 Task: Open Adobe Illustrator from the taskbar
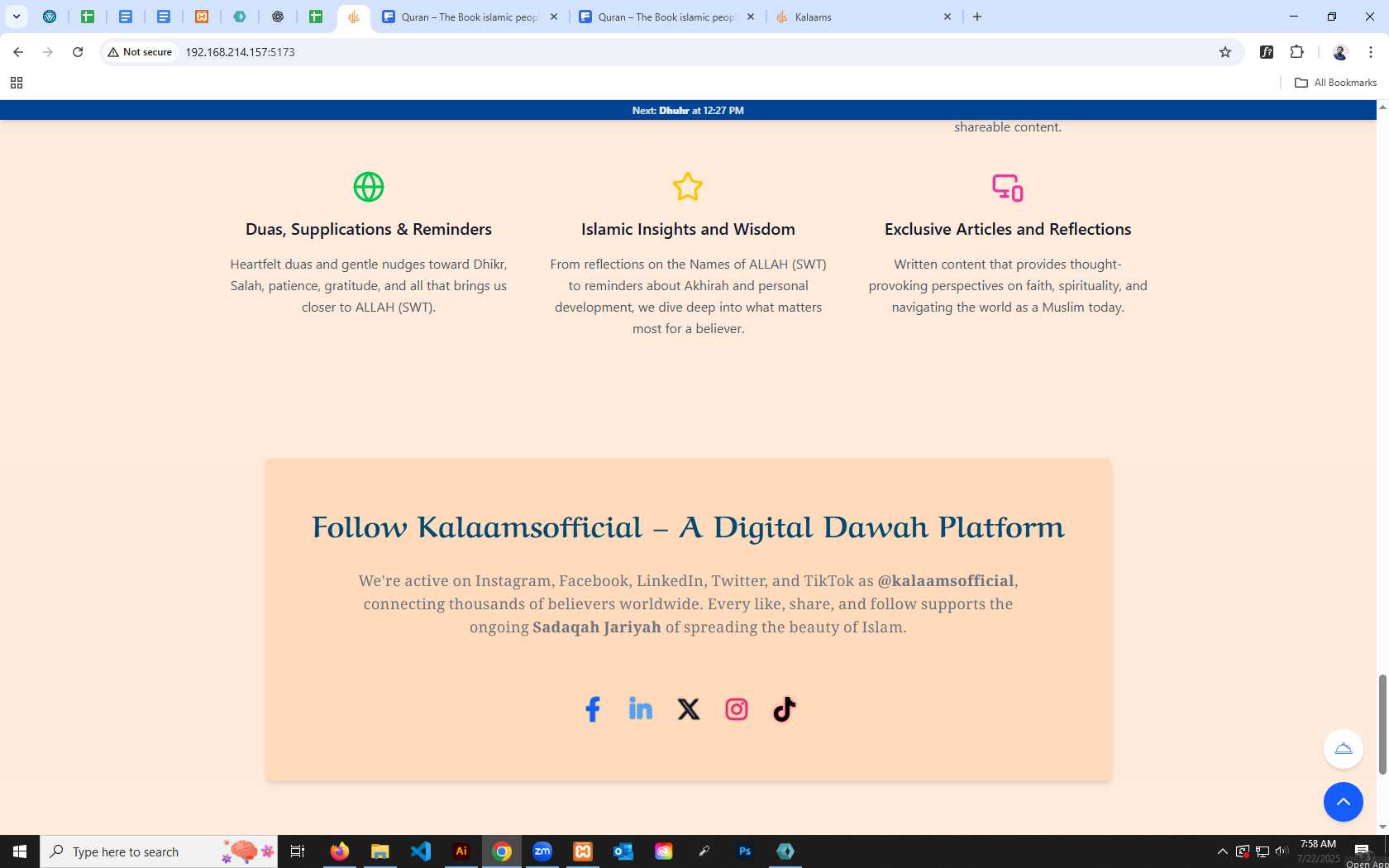coord(461,851)
